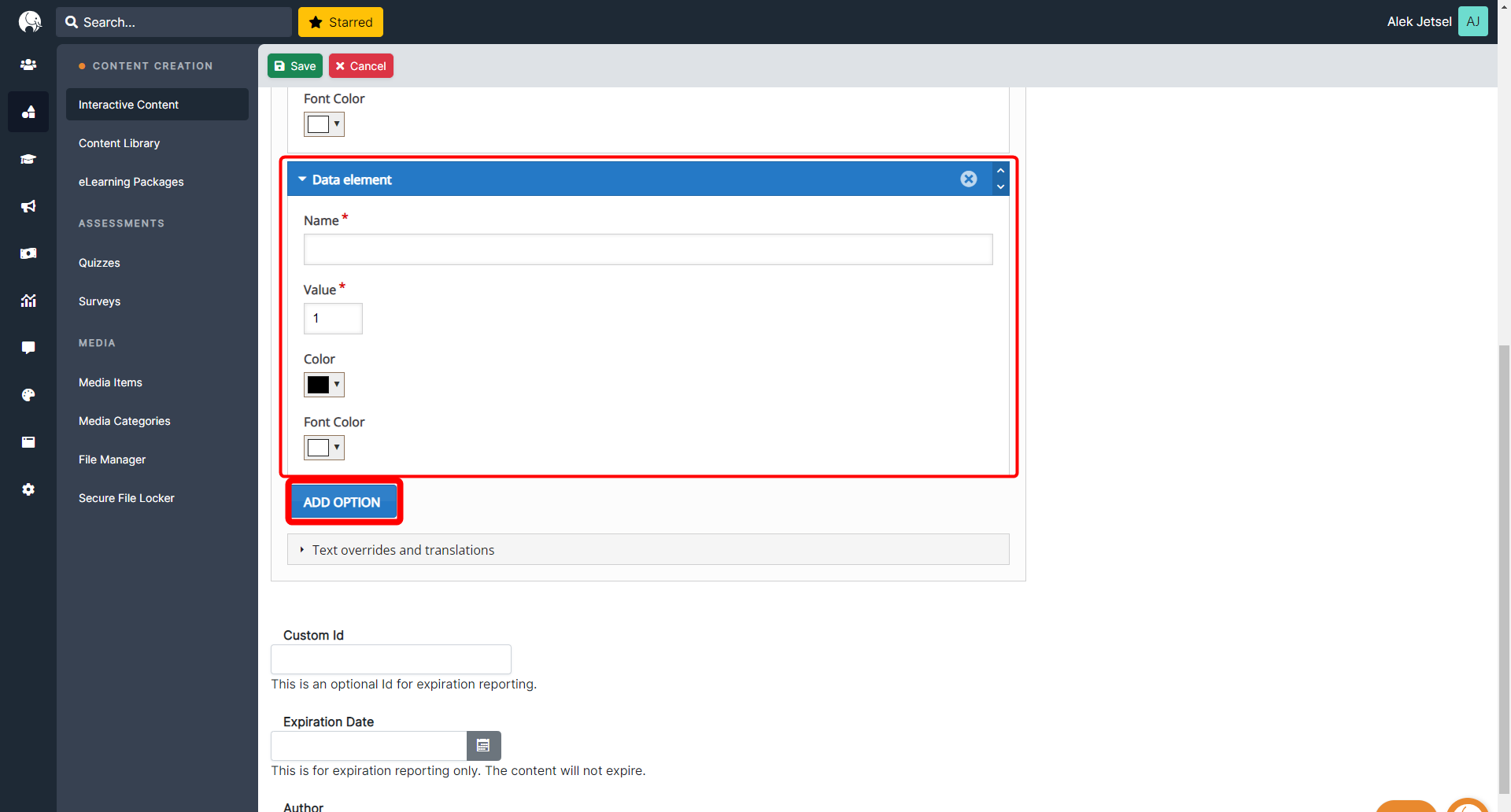
Task: Click the Expiration Date text field
Action: (369, 745)
